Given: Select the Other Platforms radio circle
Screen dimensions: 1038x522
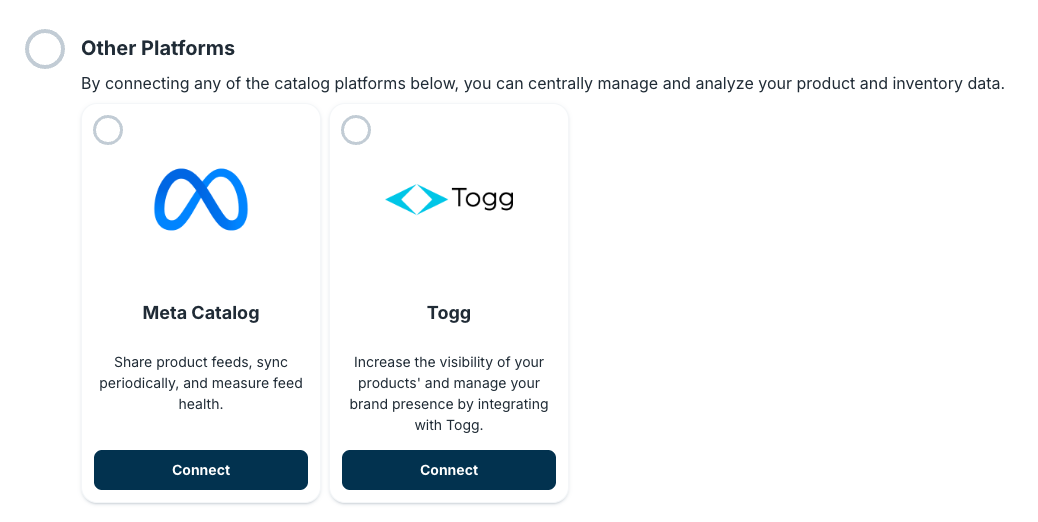Looking at the screenshot, I should coord(45,48).
